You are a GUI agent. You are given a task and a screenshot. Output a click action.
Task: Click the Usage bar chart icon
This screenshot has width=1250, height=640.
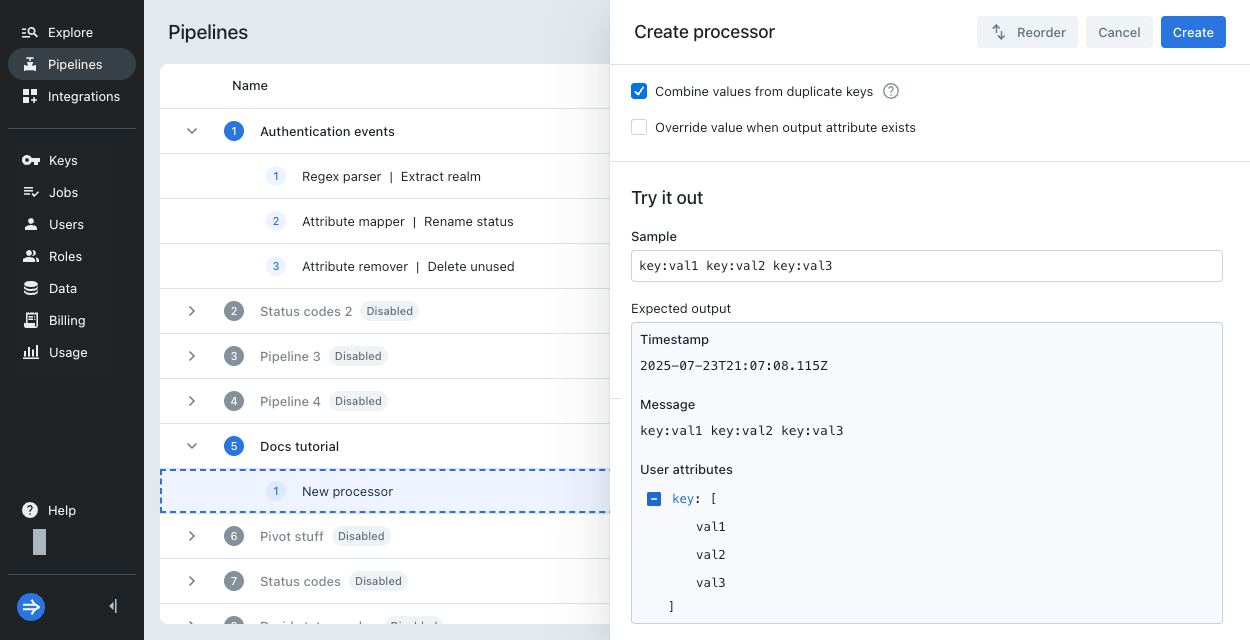click(x=30, y=353)
